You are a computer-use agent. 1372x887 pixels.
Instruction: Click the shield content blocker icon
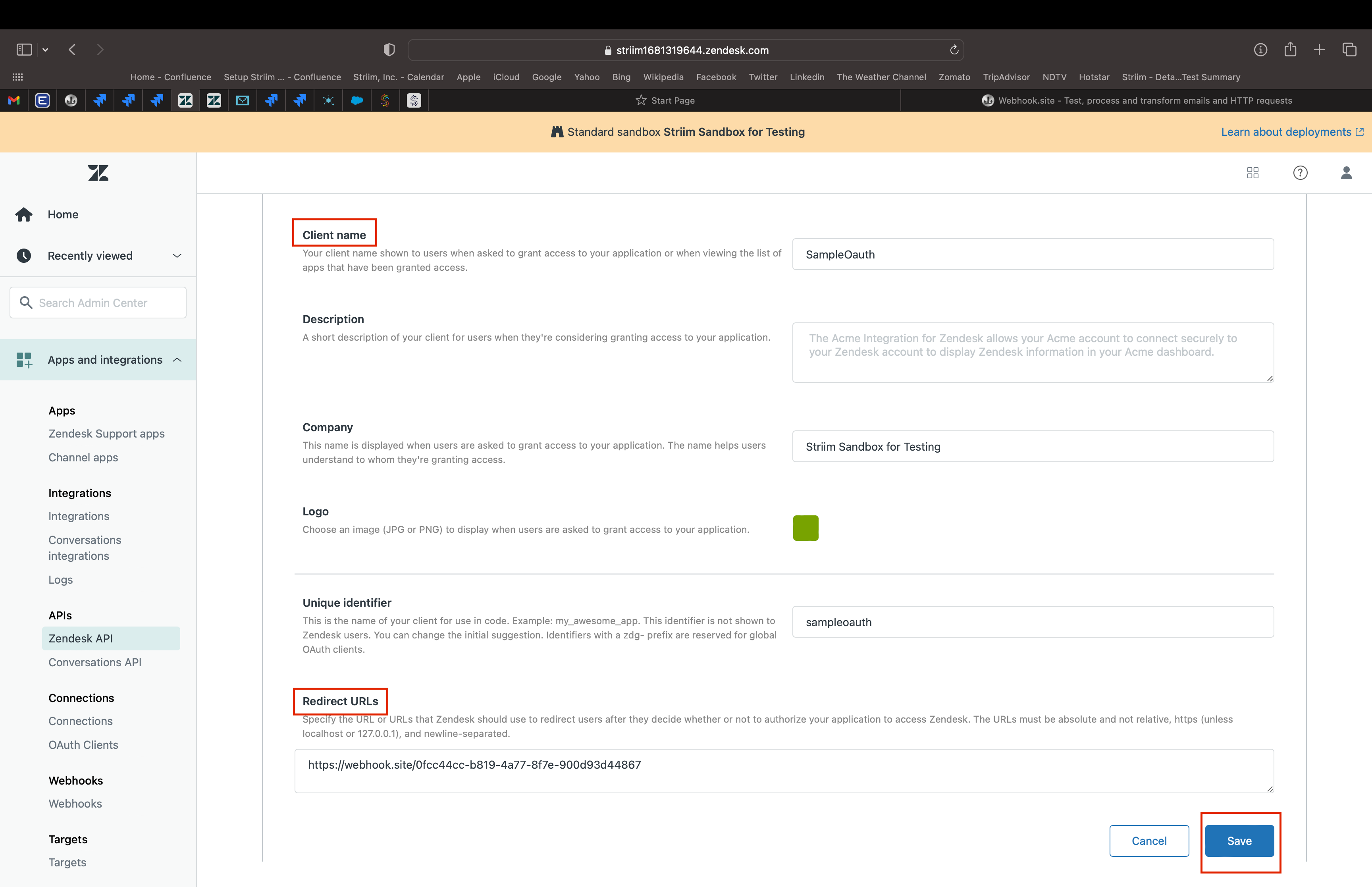pyautogui.click(x=389, y=50)
